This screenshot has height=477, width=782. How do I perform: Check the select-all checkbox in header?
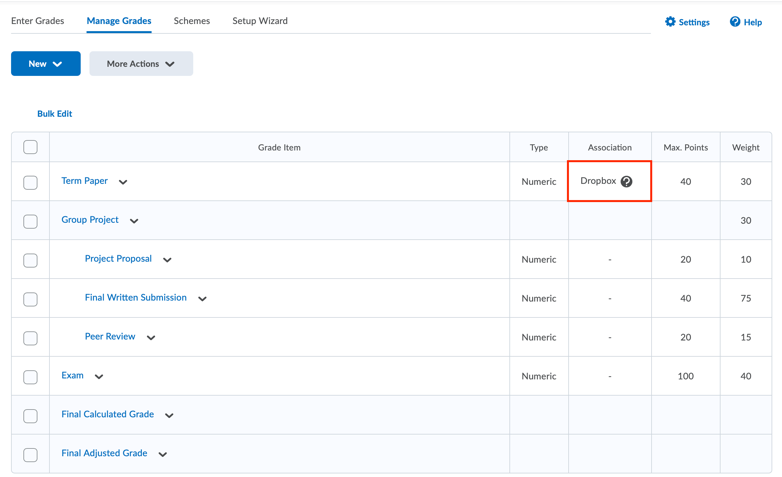point(30,147)
